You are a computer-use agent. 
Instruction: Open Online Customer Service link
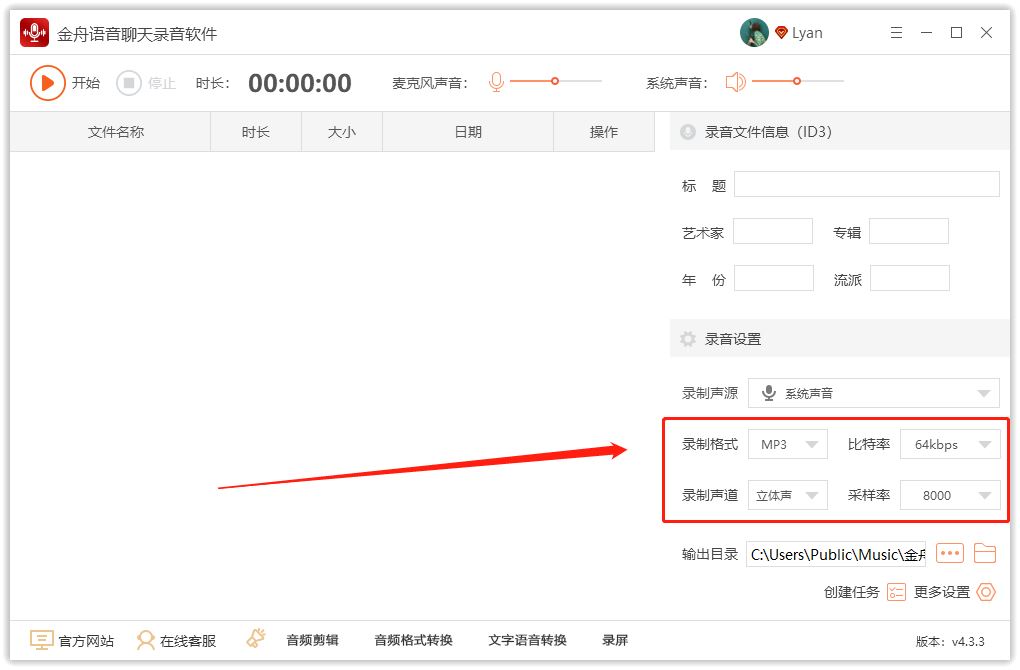tap(177, 640)
